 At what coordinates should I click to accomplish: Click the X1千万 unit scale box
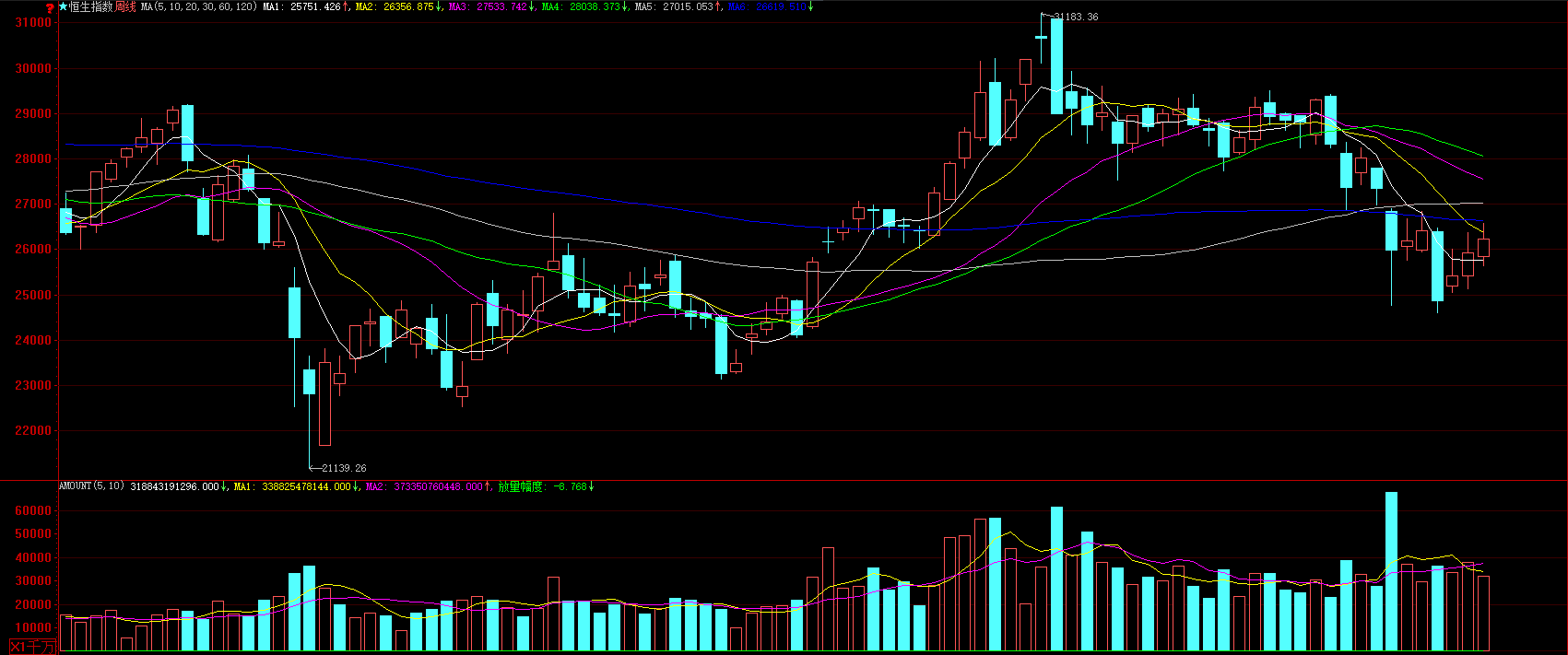pos(32,648)
